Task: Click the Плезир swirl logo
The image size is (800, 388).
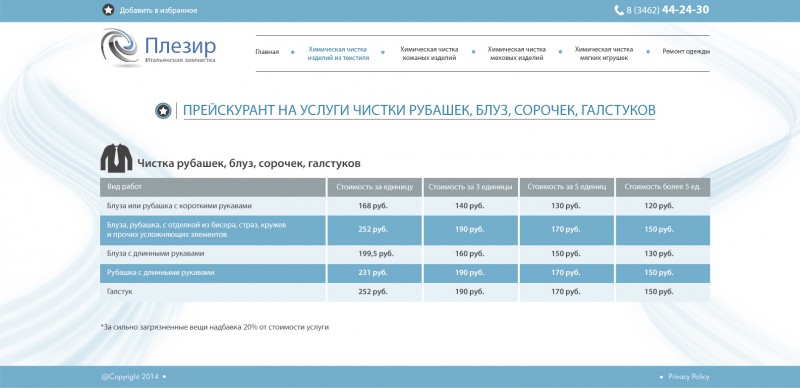Action: click(120, 47)
